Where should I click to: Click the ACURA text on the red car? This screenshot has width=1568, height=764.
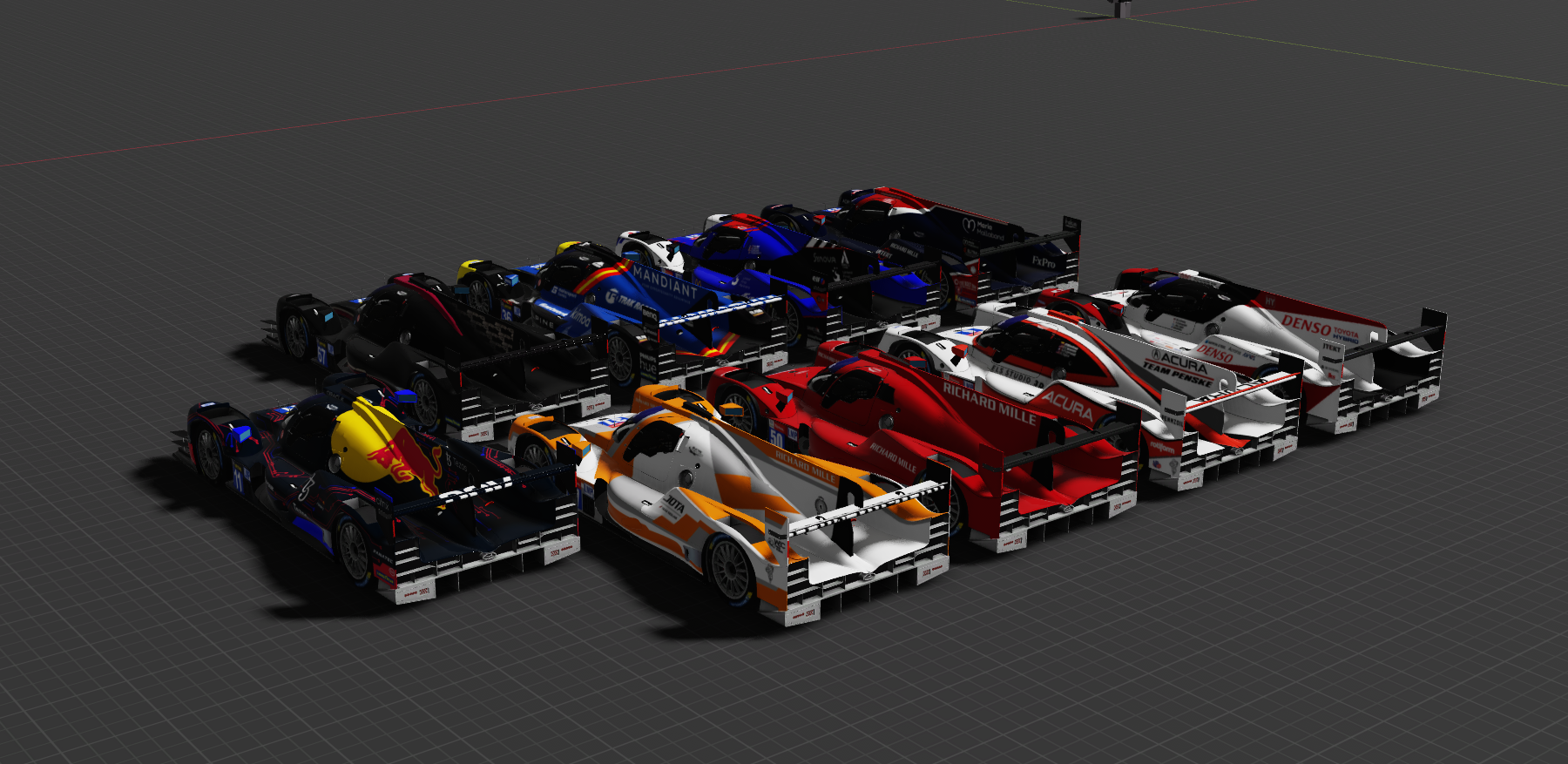tap(1068, 406)
